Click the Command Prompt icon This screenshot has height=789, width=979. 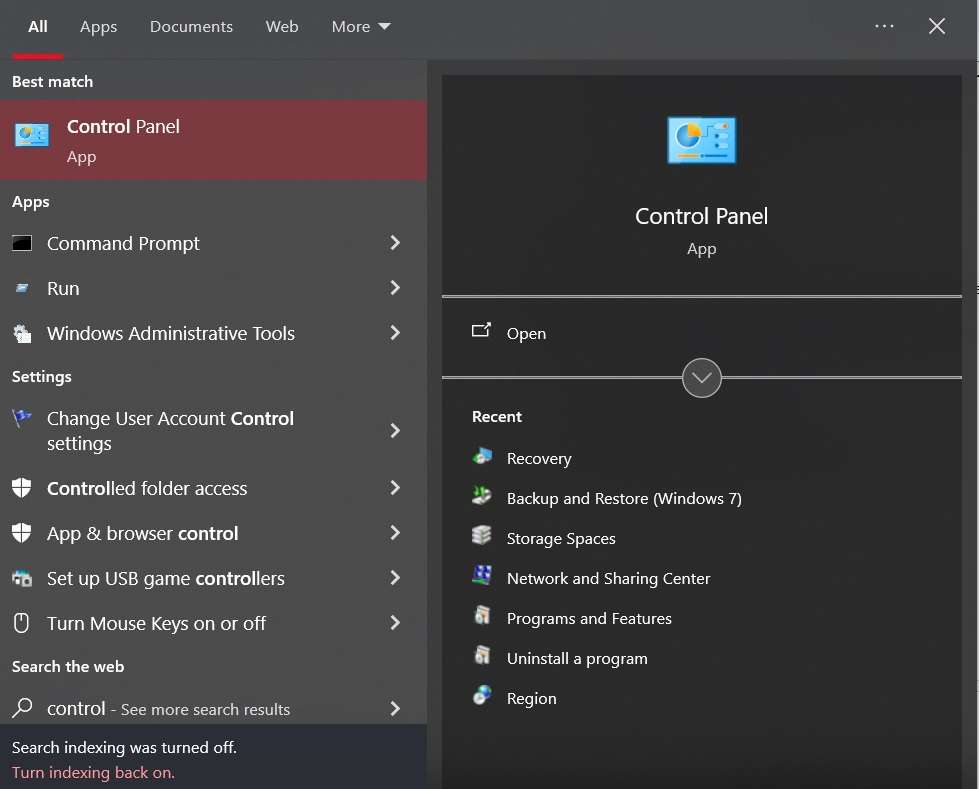pos(22,243)
